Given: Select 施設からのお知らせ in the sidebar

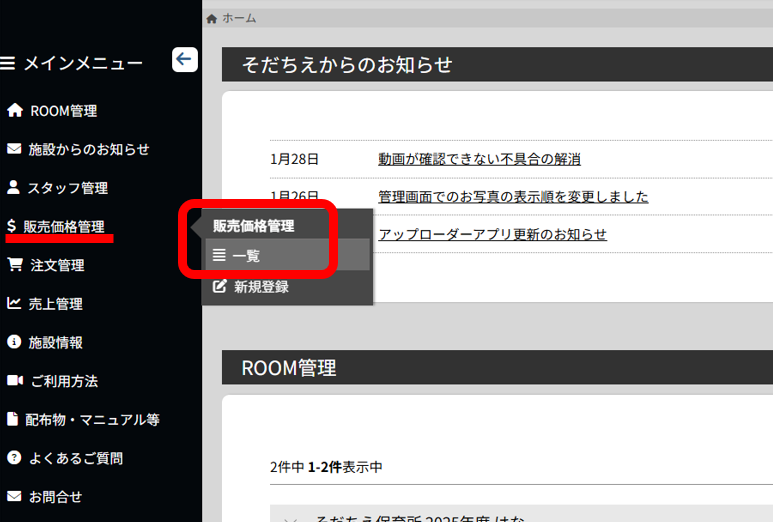Looking at the screenshot, I should [x=88, y=149].
